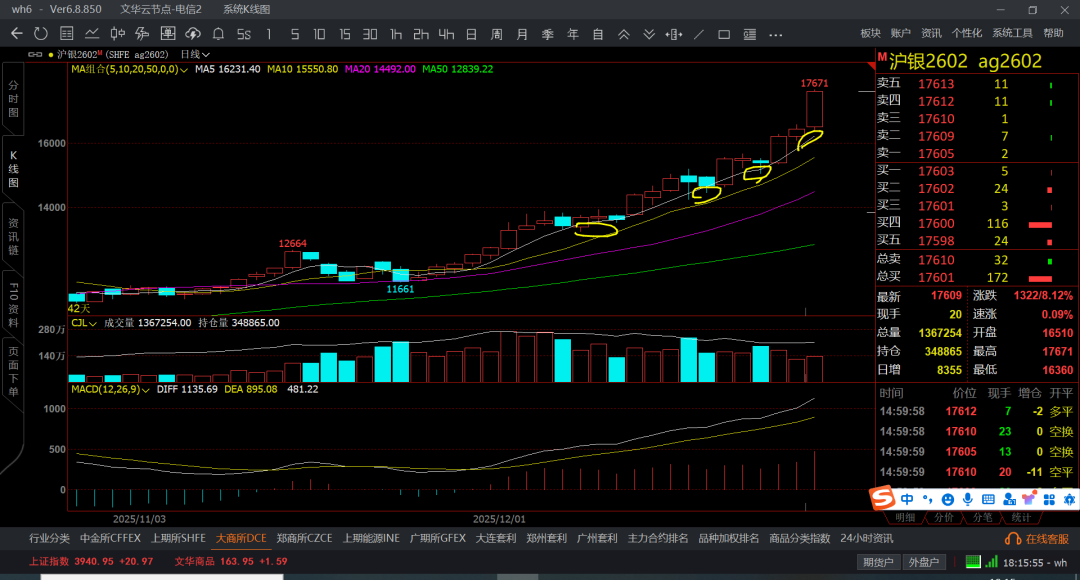Select the custom 自 period

(598, 34)
